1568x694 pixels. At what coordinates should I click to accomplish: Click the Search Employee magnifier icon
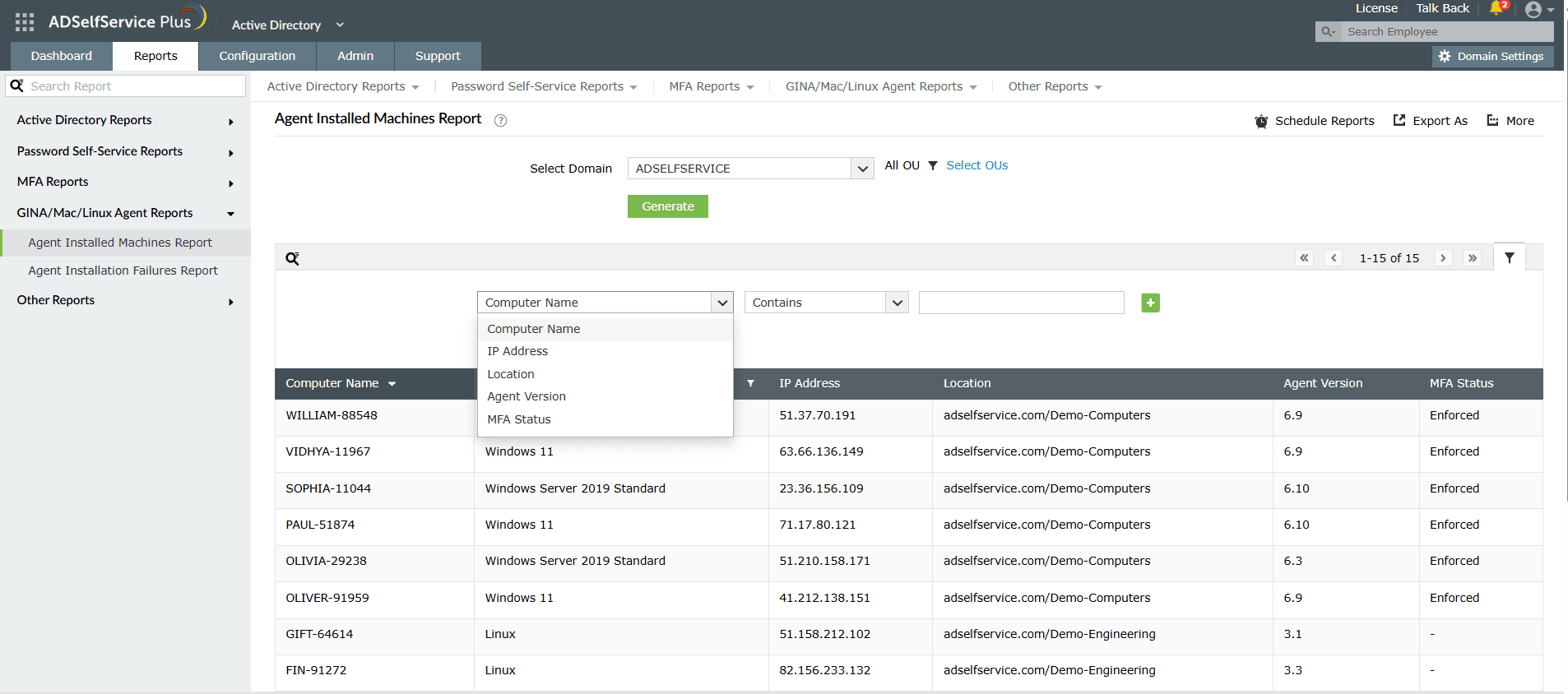click(1328, 31)
